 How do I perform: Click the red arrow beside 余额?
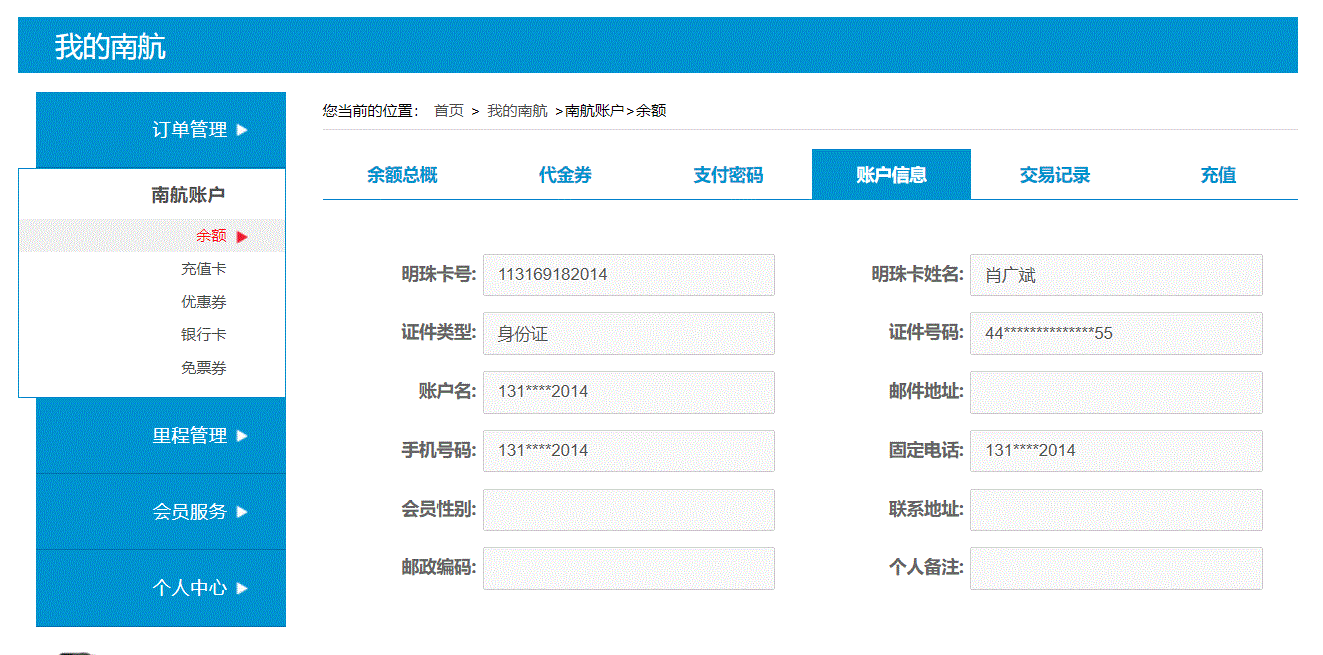point(242,237)
